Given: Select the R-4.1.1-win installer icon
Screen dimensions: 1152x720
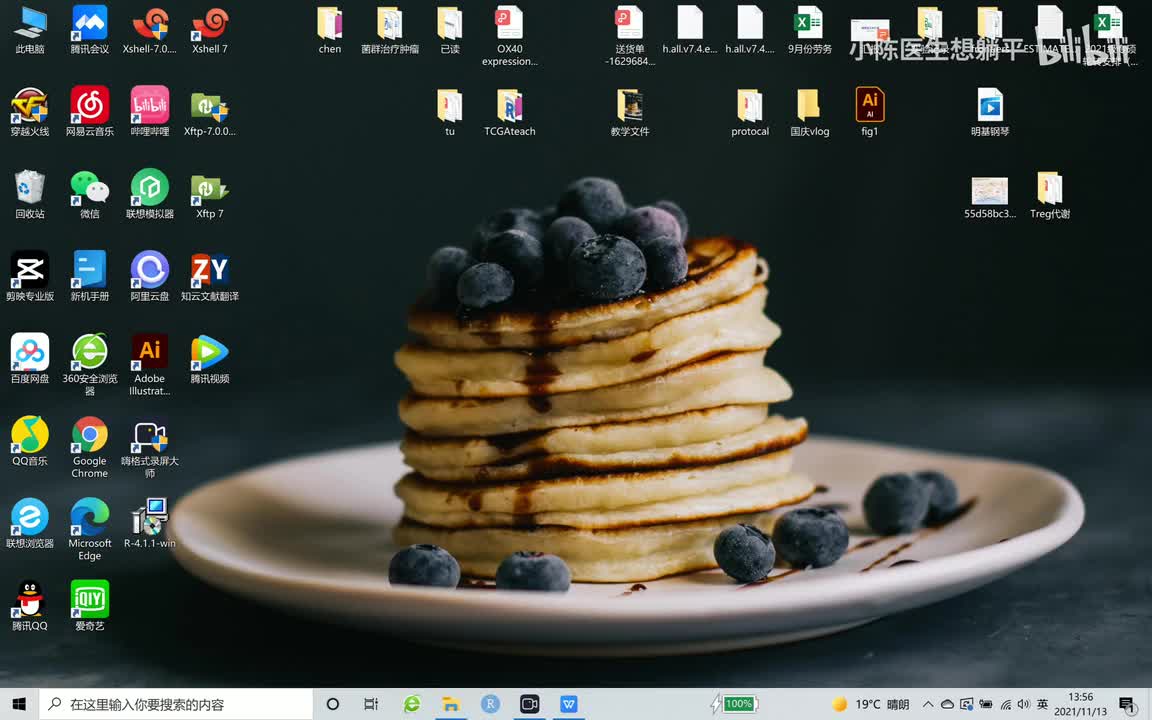Looking at the screenshot, I should pos(150,524).
